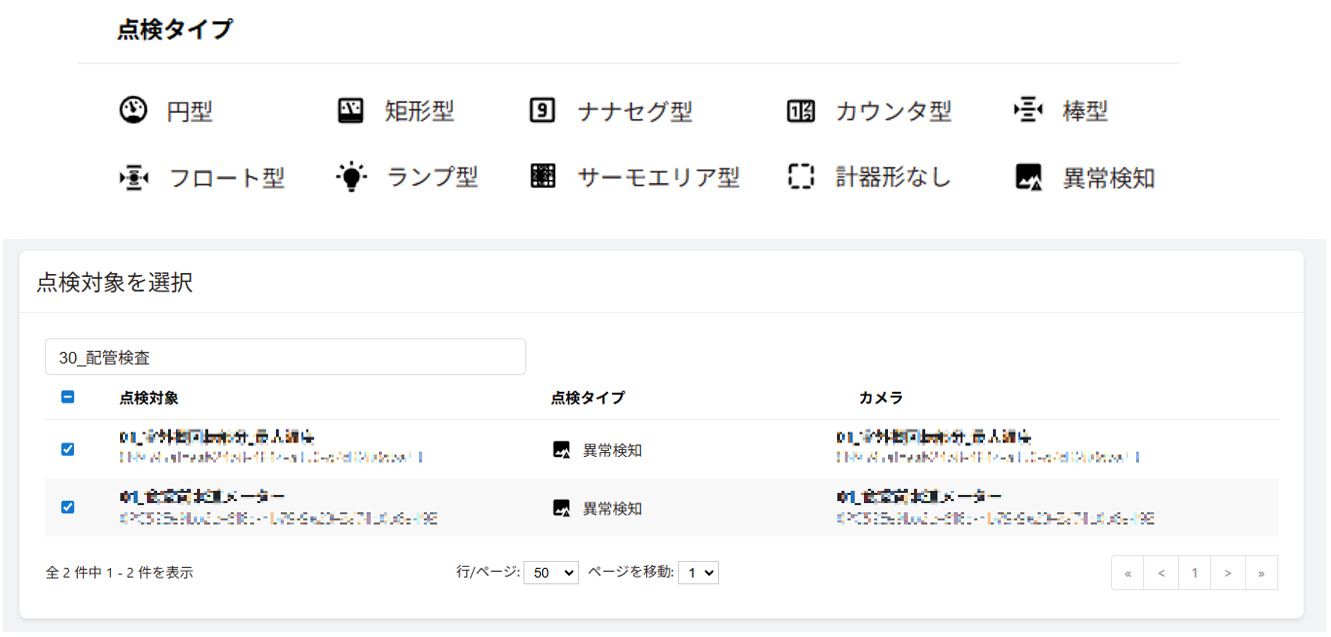Click the ランプ型 label text
Viewport: 1331px width, 637px height.
(433, 178)
